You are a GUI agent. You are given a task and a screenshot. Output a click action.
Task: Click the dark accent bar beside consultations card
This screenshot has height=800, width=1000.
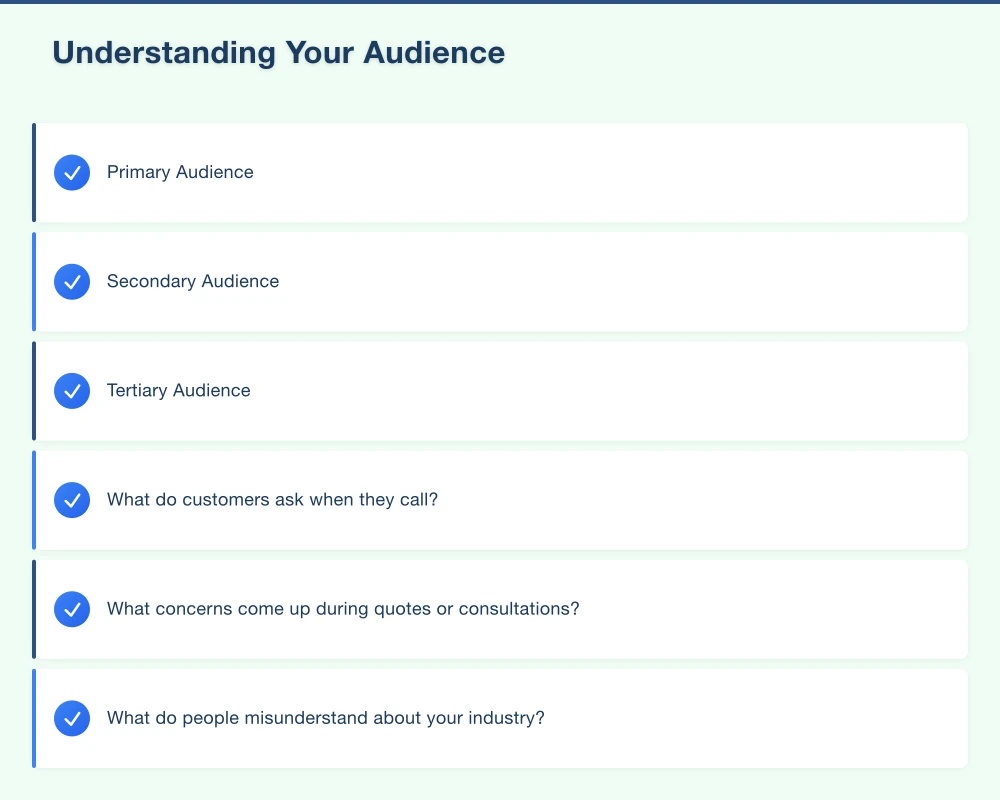34,608
